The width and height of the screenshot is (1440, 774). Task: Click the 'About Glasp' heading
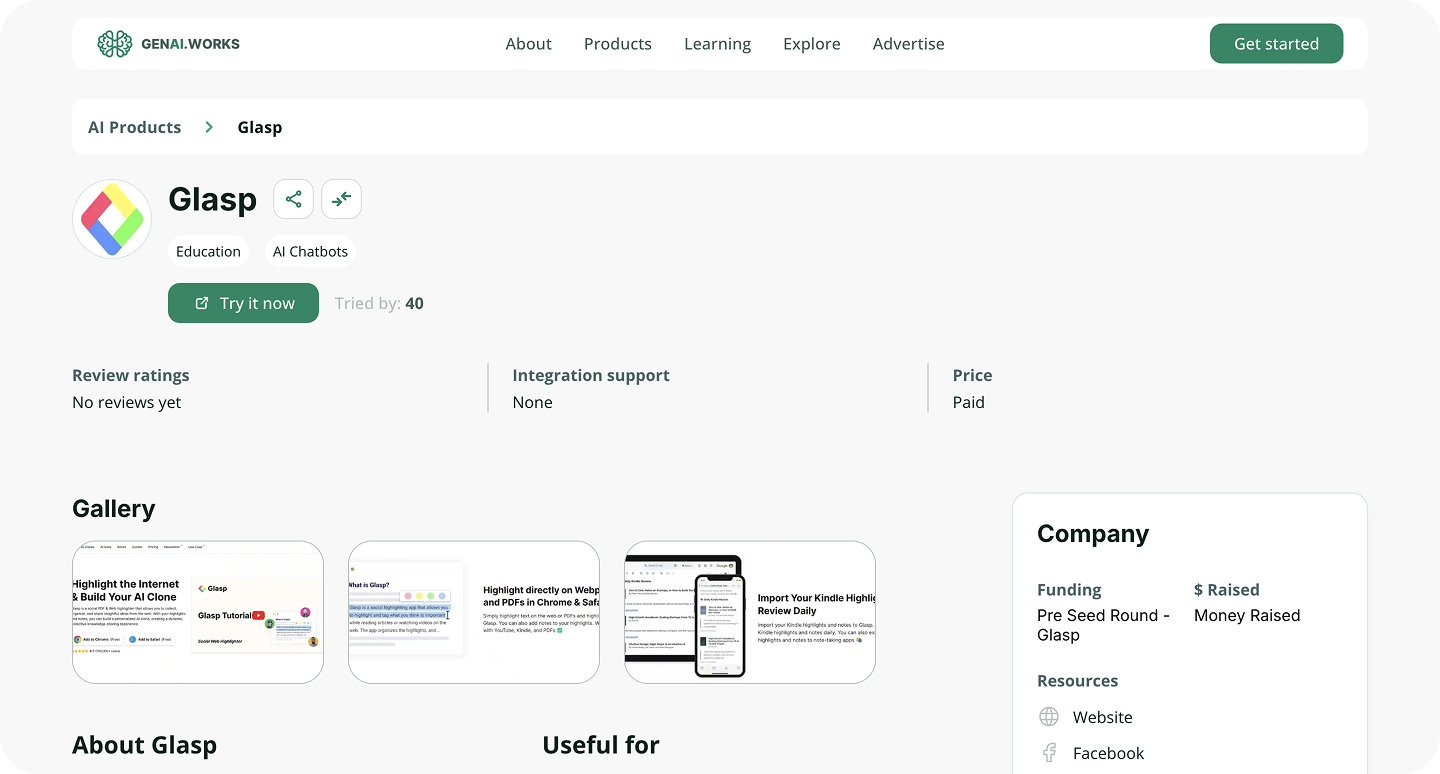point(144,745)
